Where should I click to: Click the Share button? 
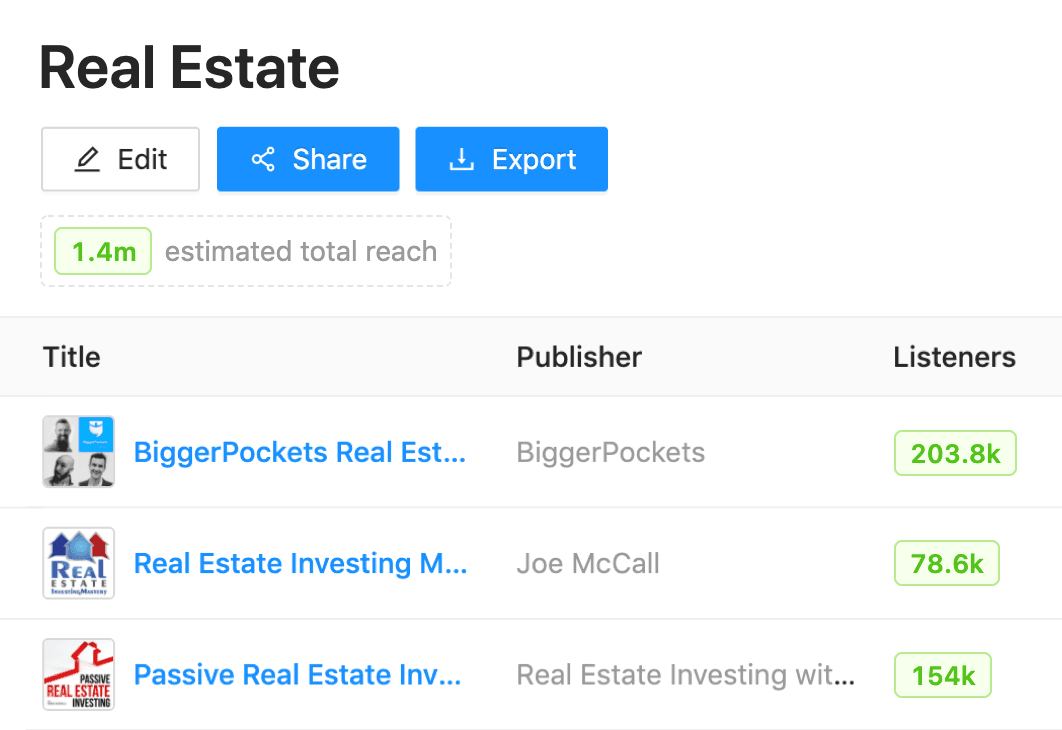308,158
